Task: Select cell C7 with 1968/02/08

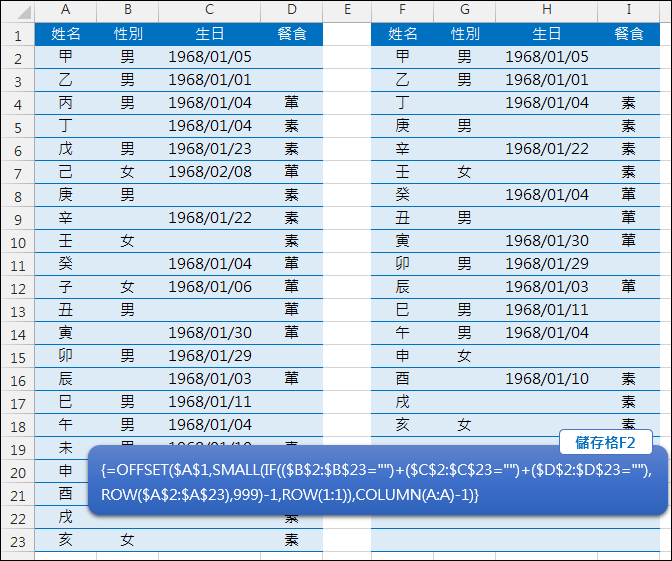Action: coord(210,172)
